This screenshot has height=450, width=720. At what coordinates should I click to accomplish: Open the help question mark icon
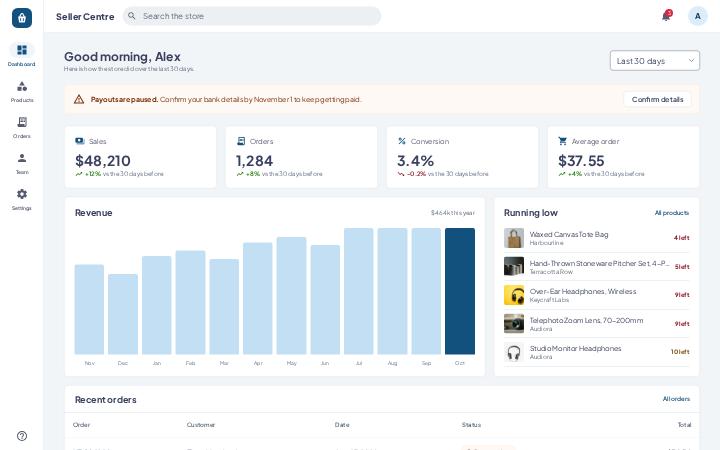(22, 436)
